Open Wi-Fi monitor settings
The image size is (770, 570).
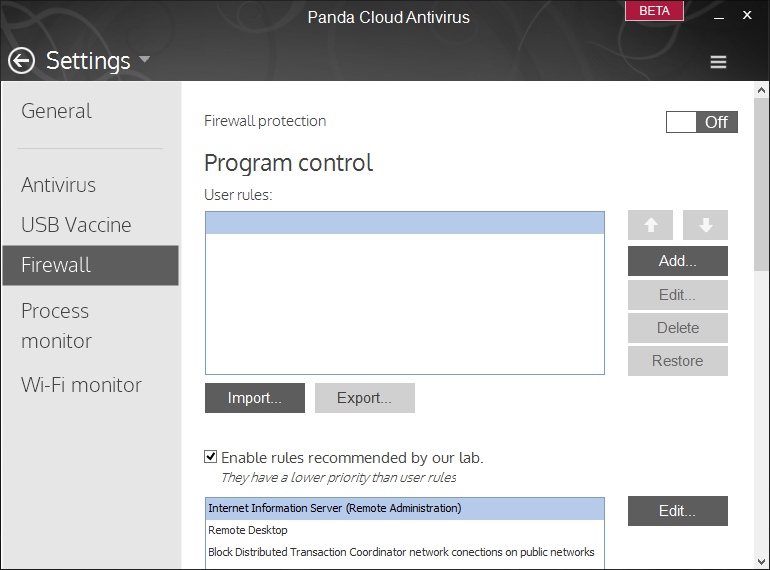click(x=81, y=385)
